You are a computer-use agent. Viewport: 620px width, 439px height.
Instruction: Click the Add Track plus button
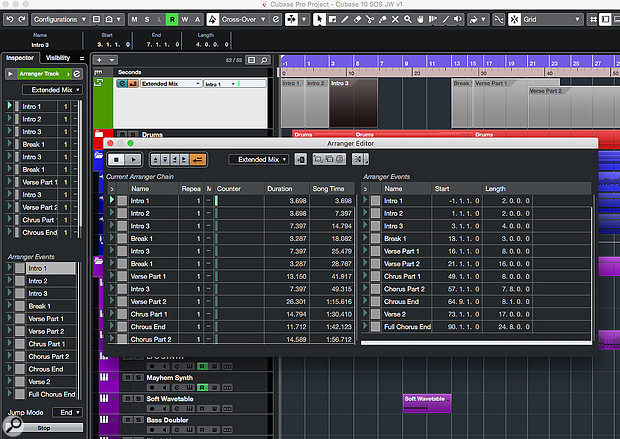[x=99, y=60]
